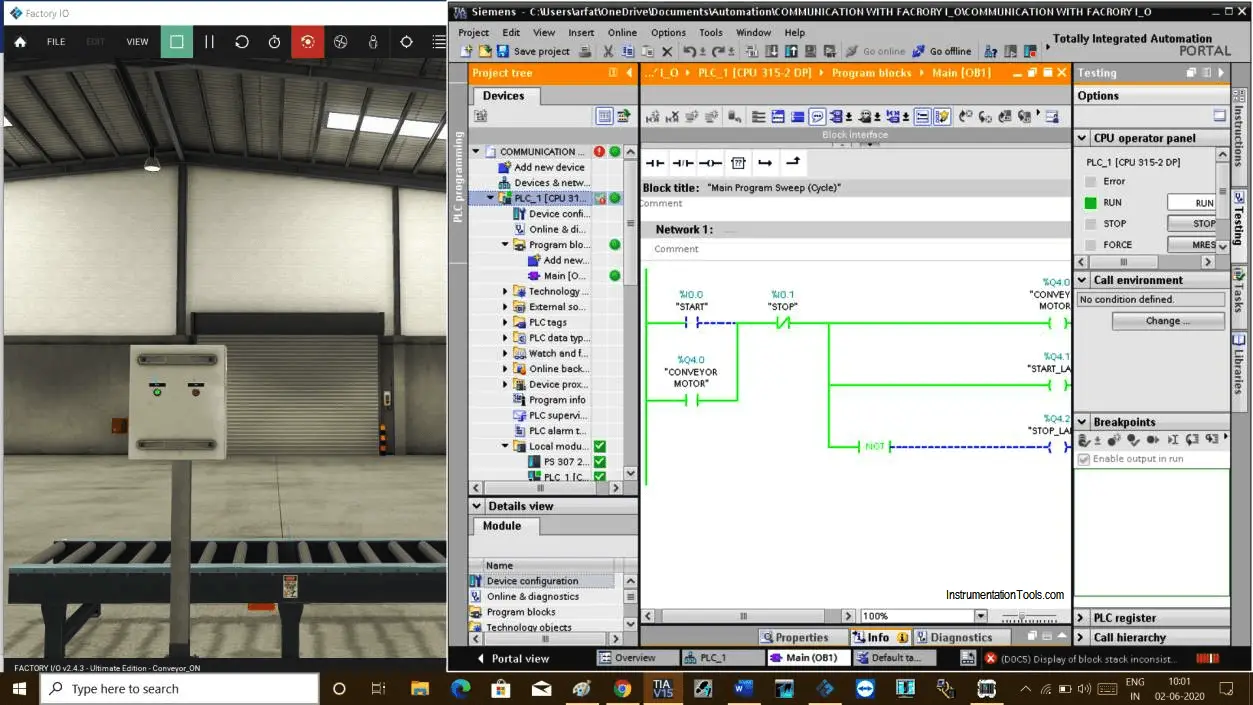Toggle the red sensor/actuator tags icon in Factory IO
1253x705 pixels.
pos(307,42)
